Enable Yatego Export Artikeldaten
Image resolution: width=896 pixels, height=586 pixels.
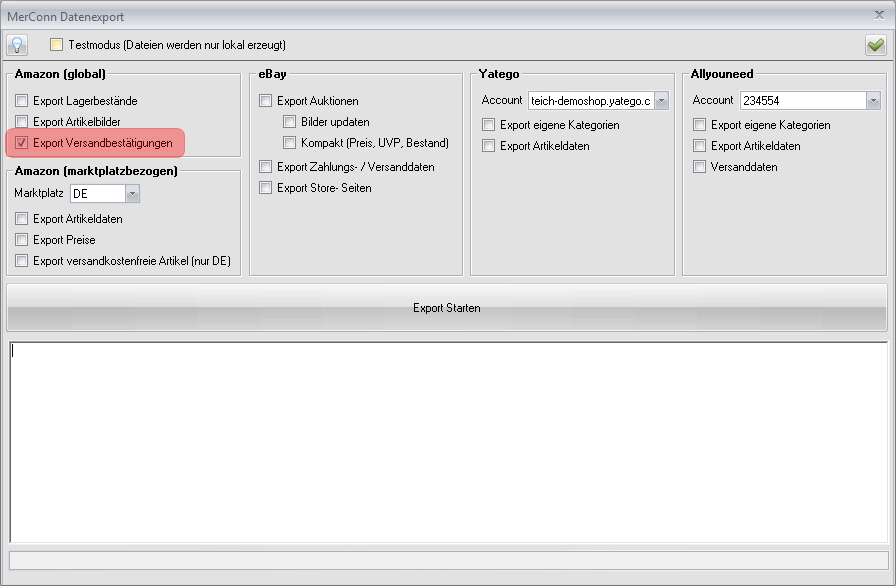489,146
